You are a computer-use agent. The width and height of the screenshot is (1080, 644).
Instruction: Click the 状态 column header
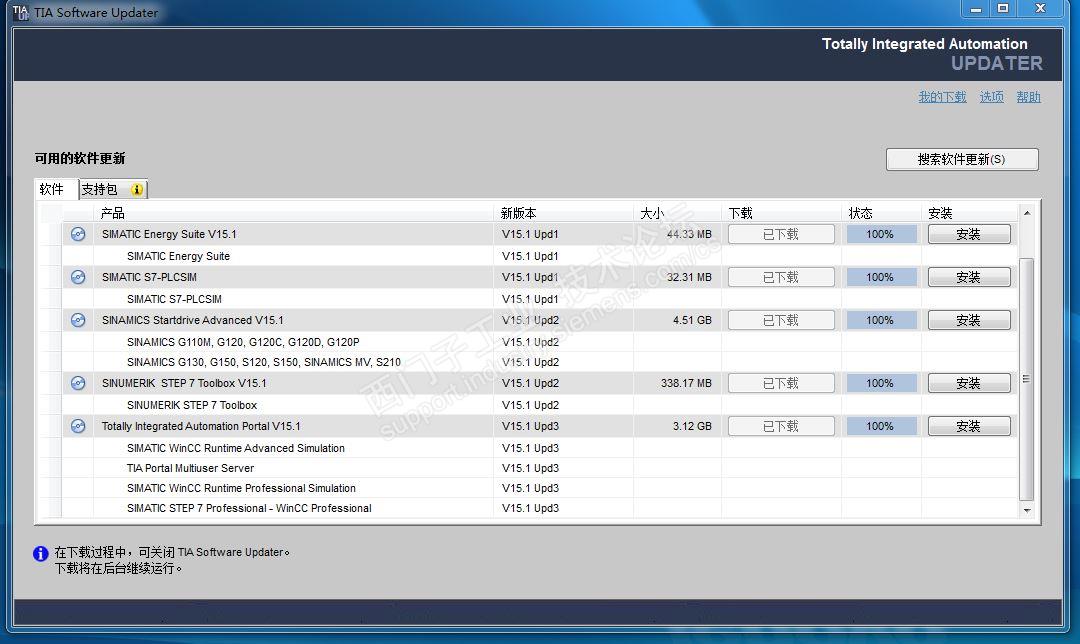tap(882, 214)
